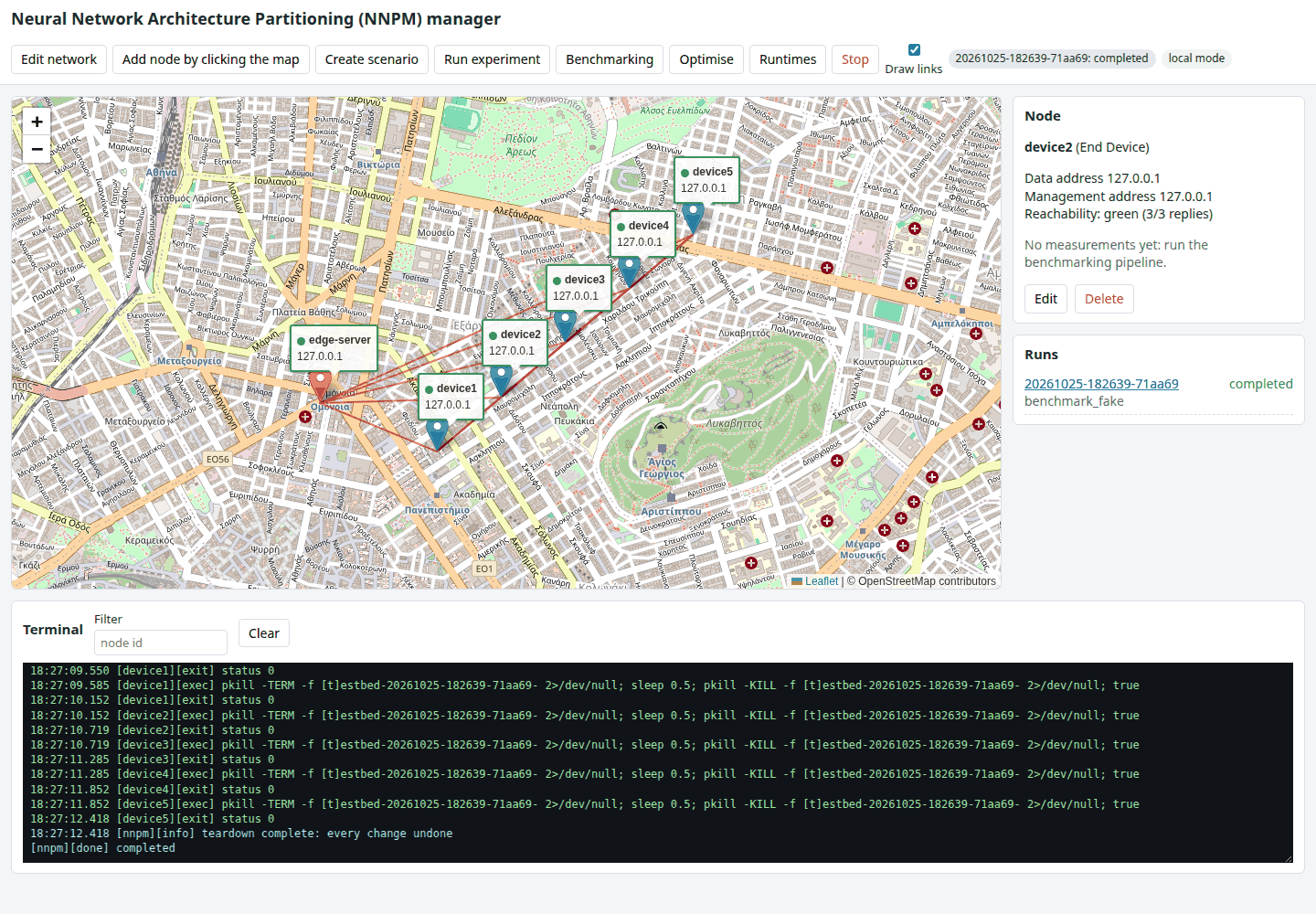Toggle the Draw links checkbox

coord(914,50)
